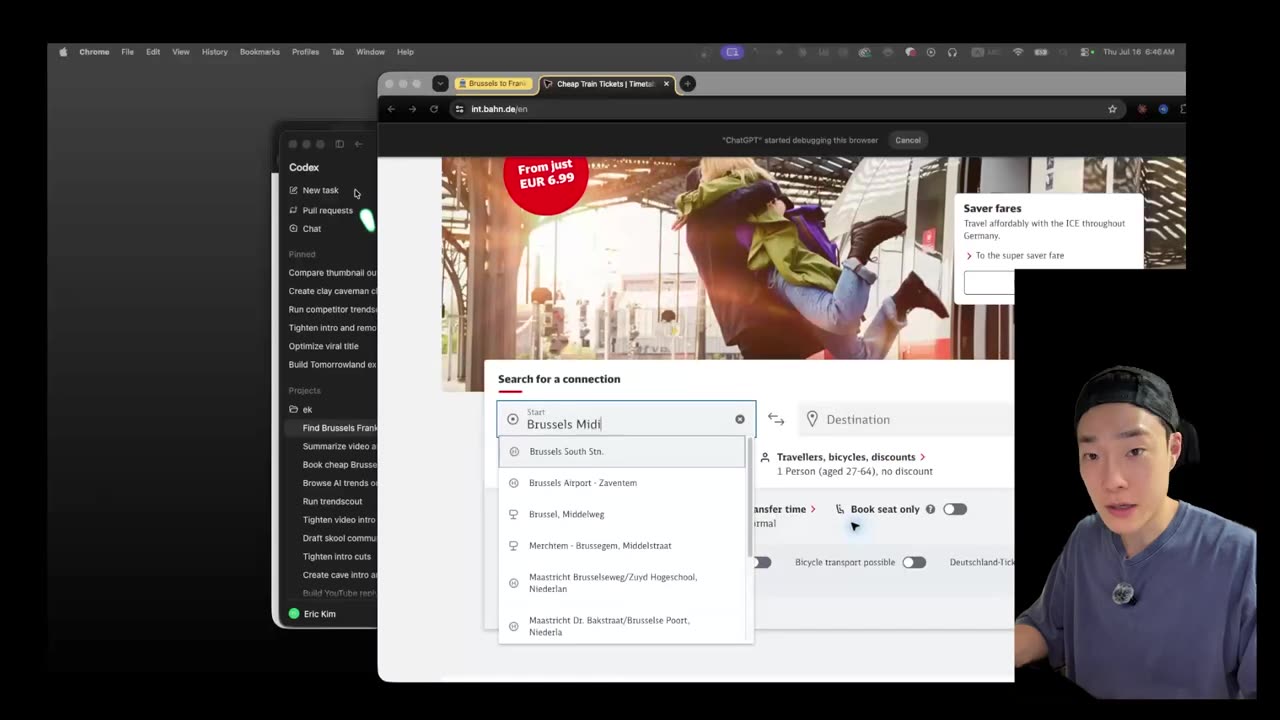Open red extension icon in Chrome toolbar

click(x=1143, y=109)
